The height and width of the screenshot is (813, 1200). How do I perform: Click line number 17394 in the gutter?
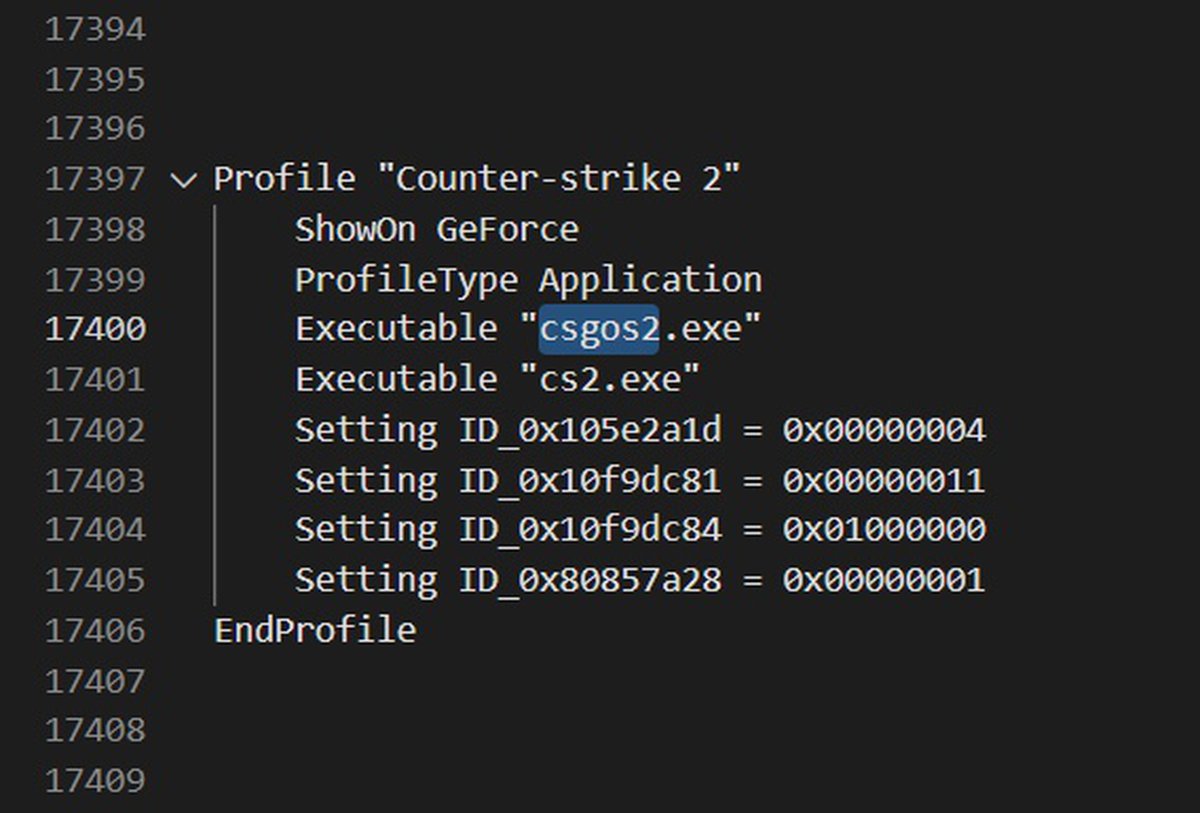pyautogui.click(x=96, y=30)
